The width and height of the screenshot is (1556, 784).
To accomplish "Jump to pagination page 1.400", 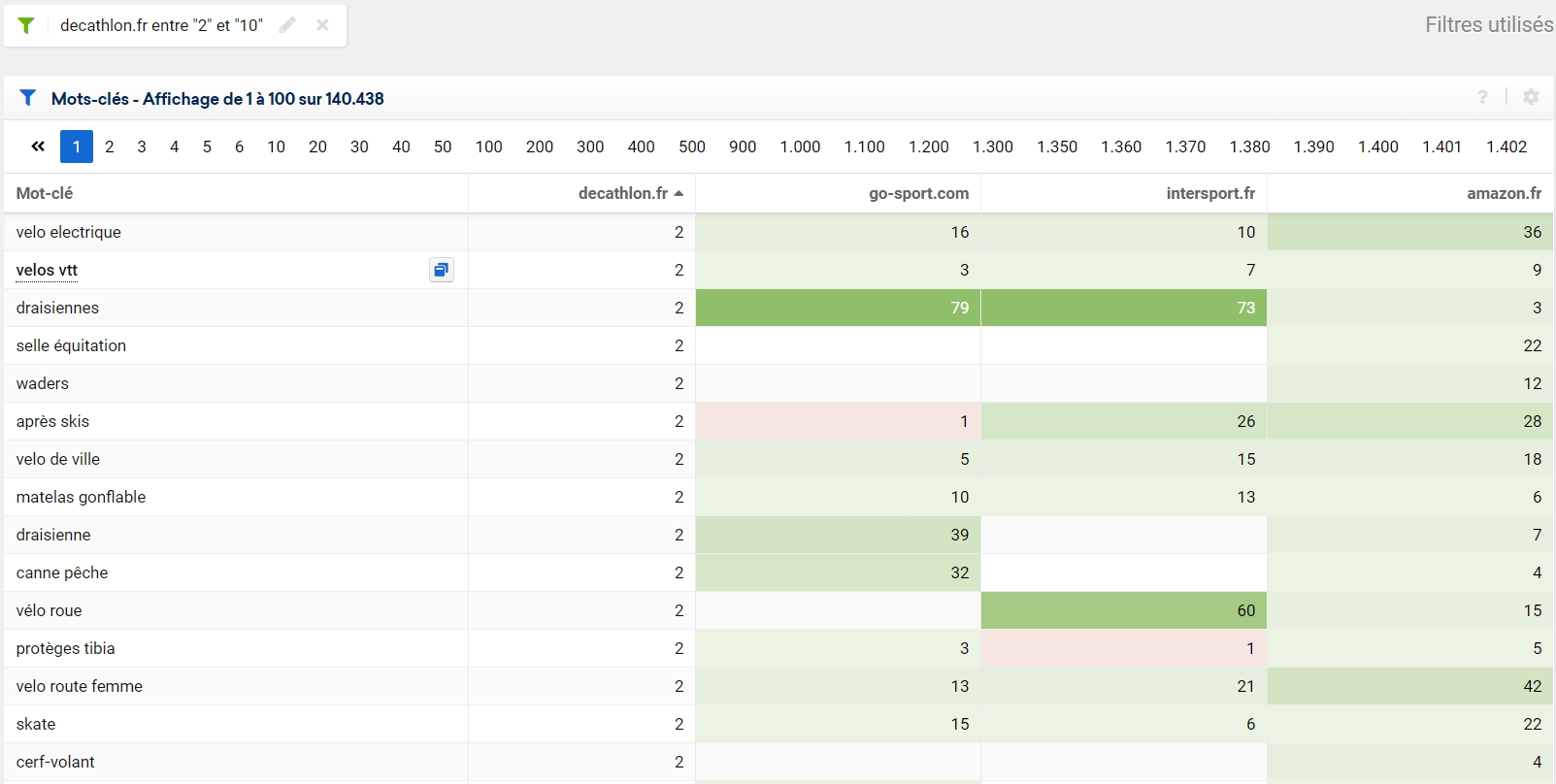I will click(1378, 147).
